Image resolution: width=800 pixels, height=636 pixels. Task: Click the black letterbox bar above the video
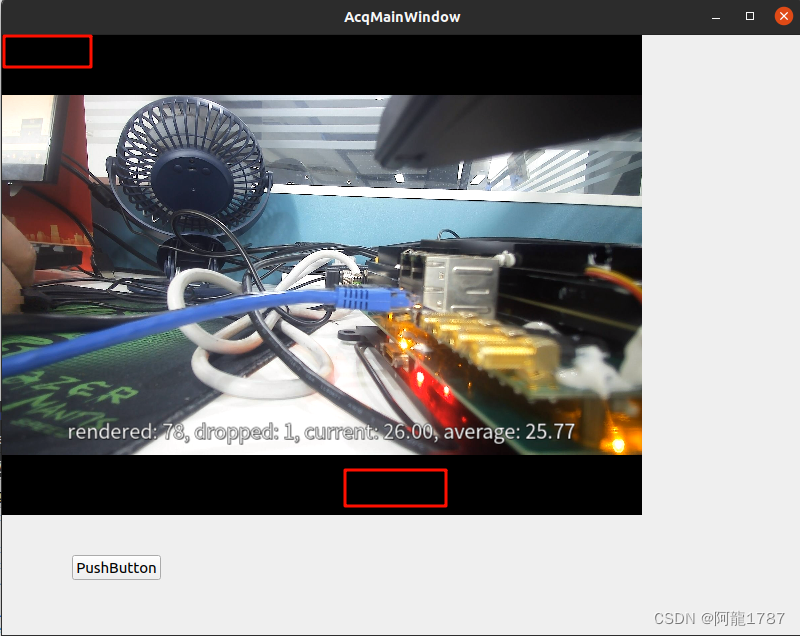350,62
